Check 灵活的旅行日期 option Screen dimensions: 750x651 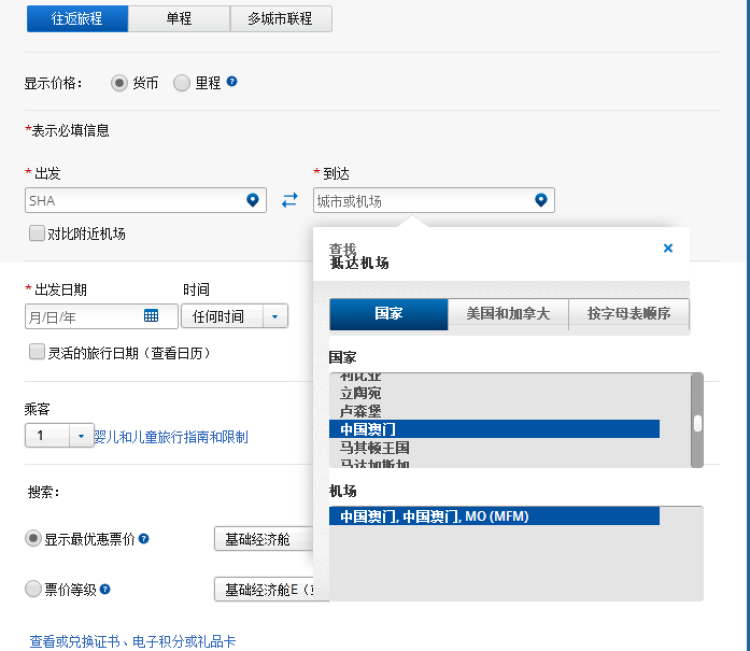37,352
